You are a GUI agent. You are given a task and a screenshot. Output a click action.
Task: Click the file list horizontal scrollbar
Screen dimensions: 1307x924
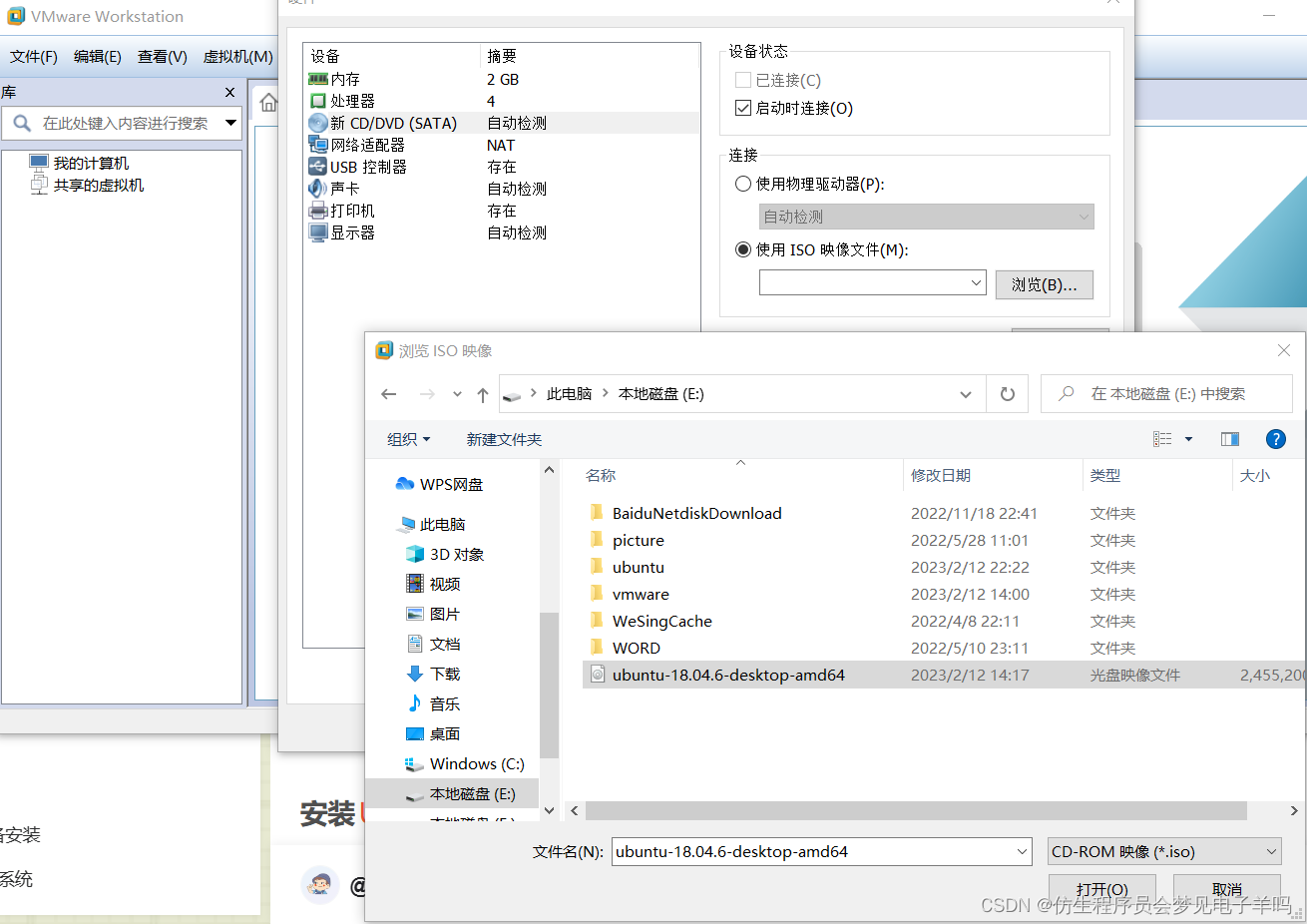tap(916, 810)
